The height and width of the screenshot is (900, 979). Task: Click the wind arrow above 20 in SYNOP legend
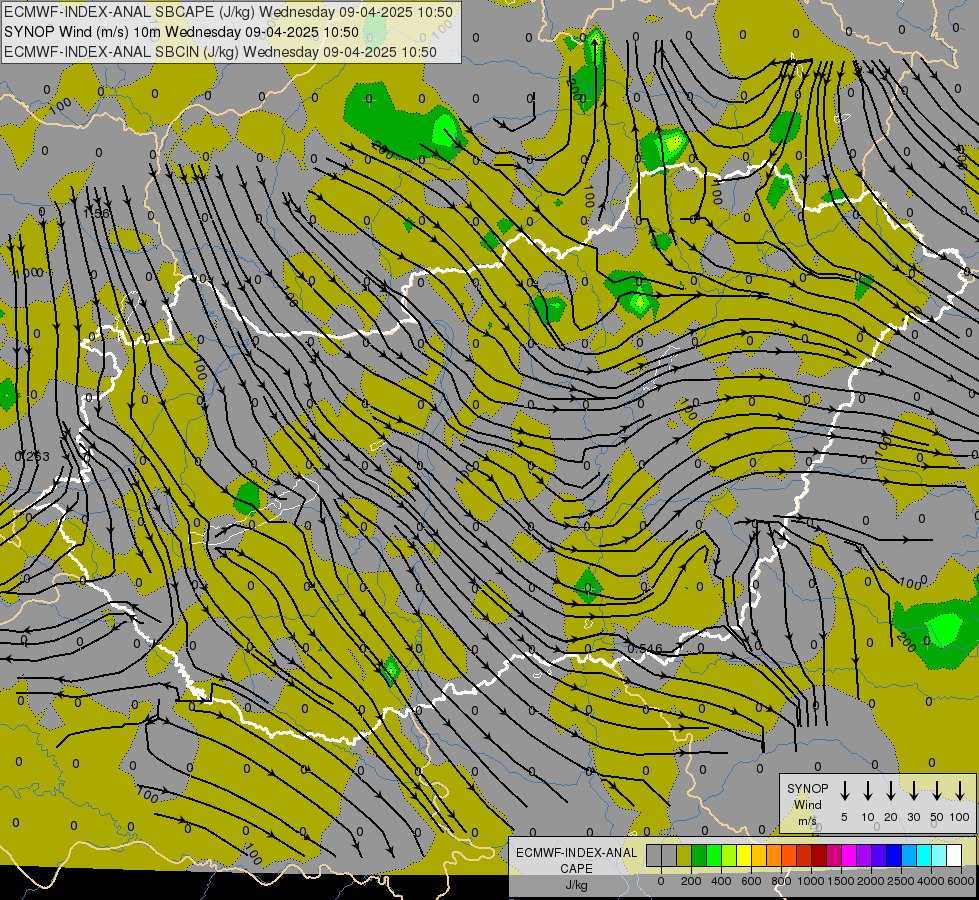click(890, 790)
